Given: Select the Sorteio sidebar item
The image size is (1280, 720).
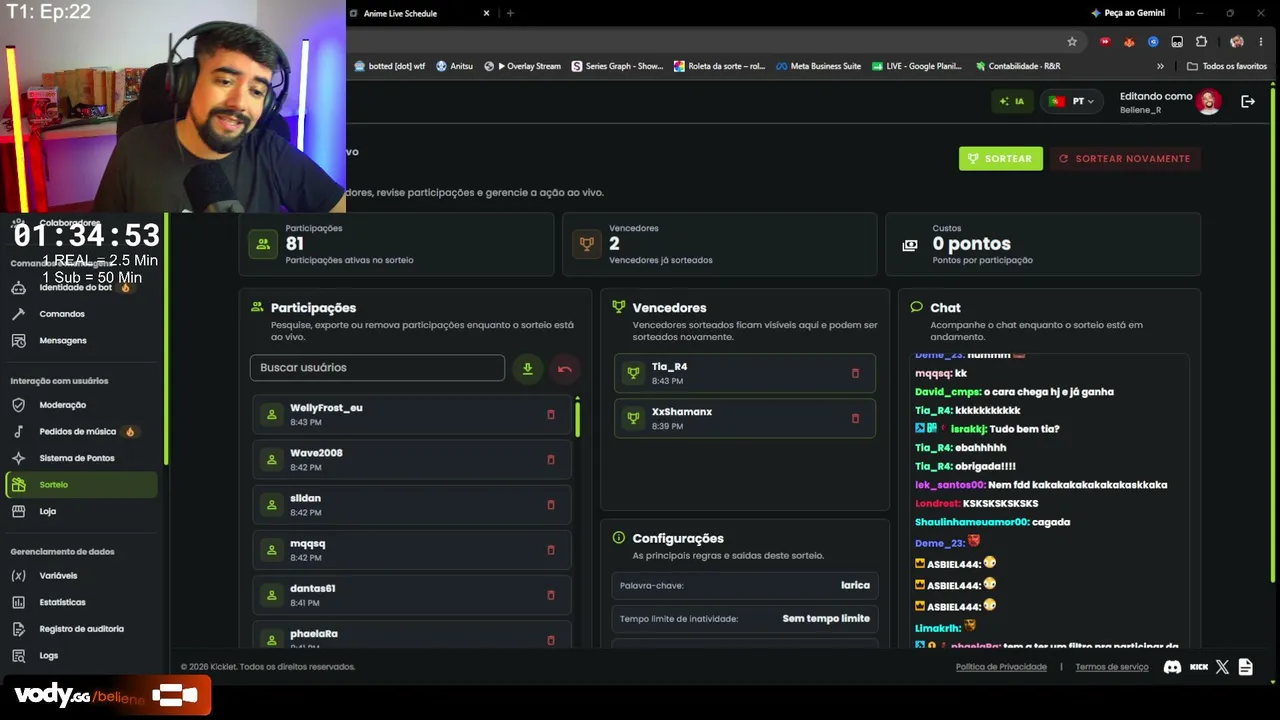Looking at the screenshot, I should coord(80,485).
